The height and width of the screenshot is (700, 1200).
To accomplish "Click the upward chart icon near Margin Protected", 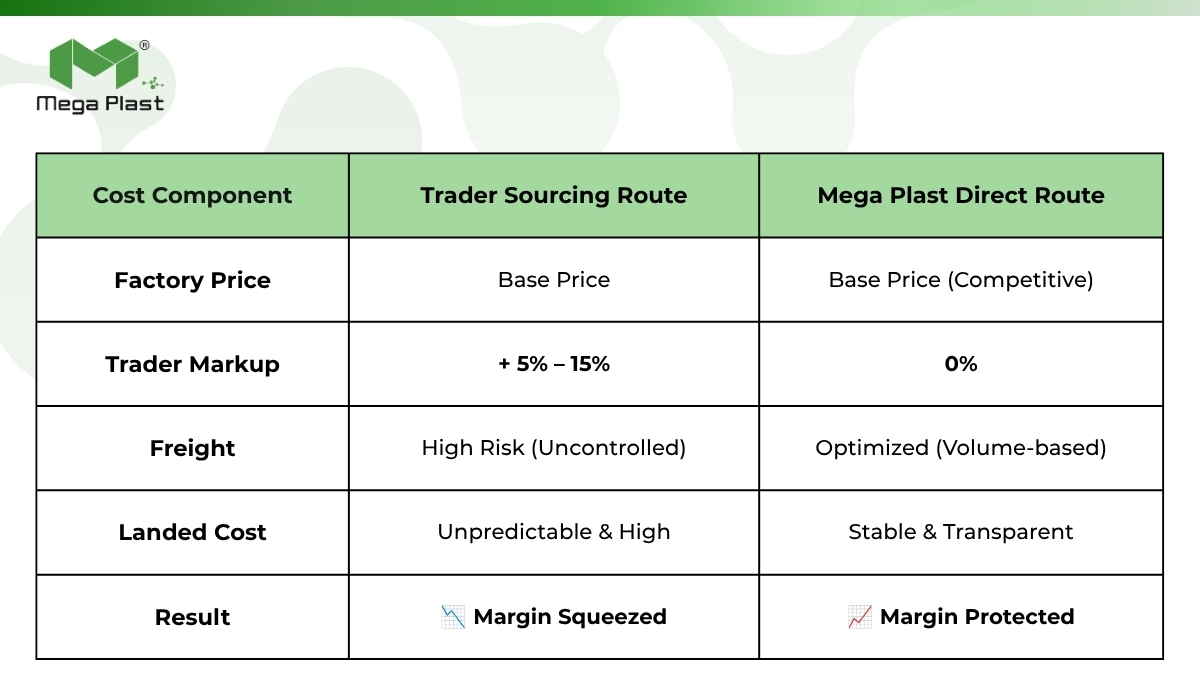I will click(x=860, y=617).
